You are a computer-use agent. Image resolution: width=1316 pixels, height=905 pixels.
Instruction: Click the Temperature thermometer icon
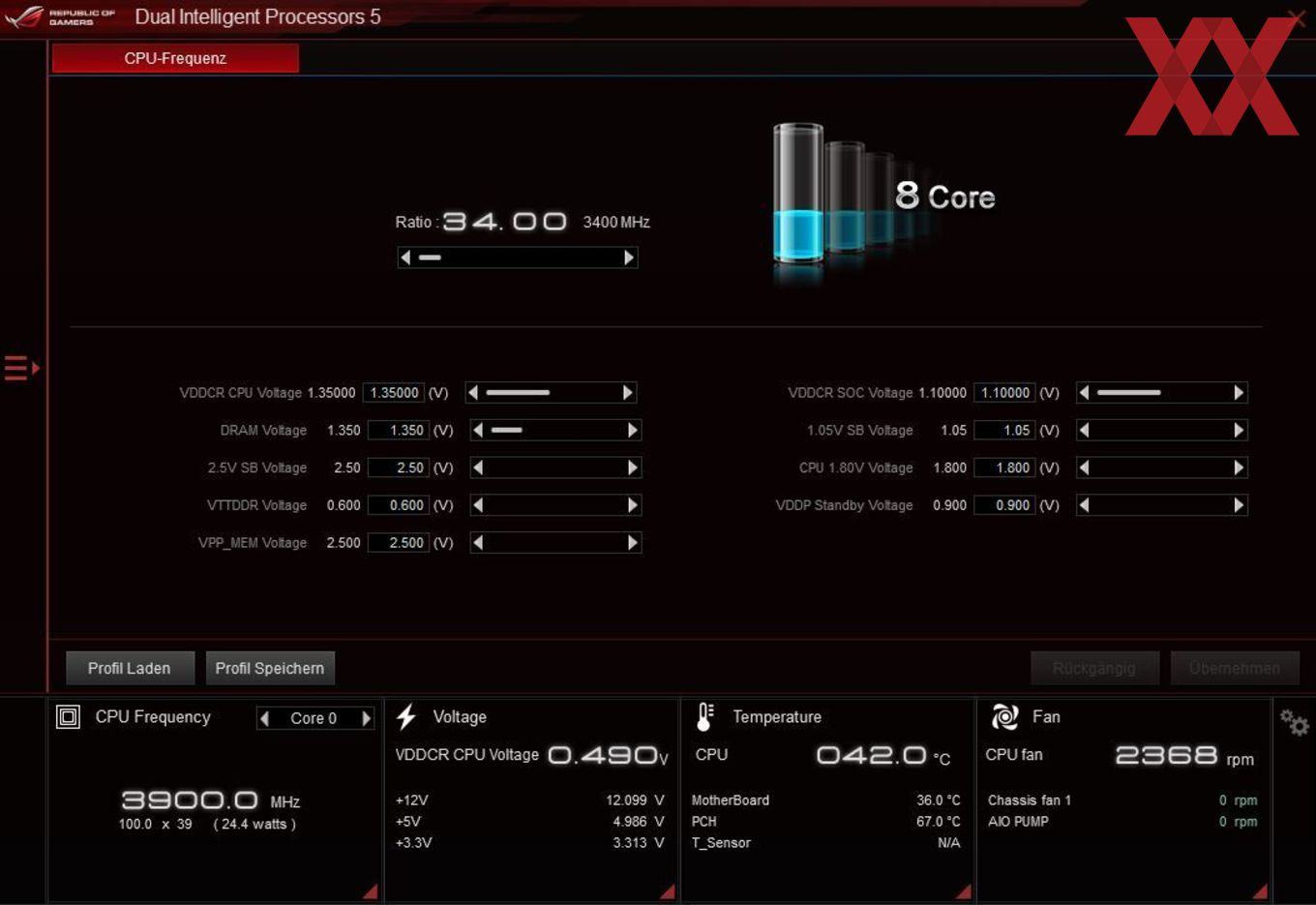tap(705, 717)
